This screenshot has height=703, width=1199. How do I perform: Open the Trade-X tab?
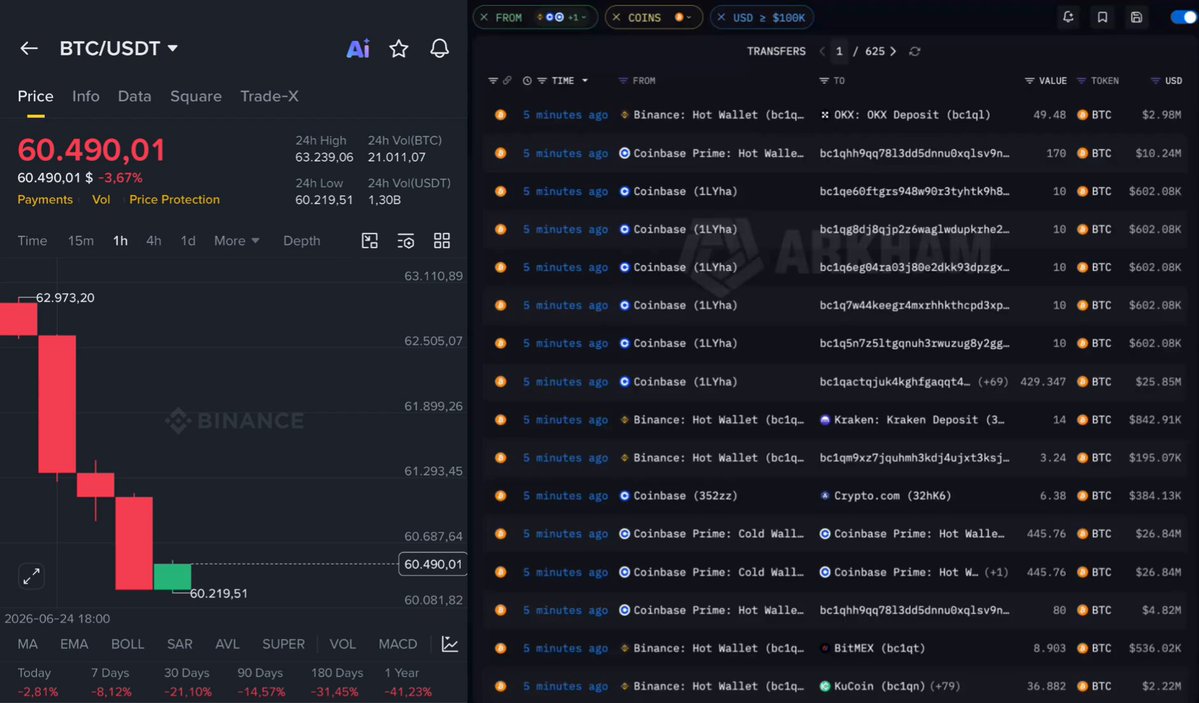(269, 96)
